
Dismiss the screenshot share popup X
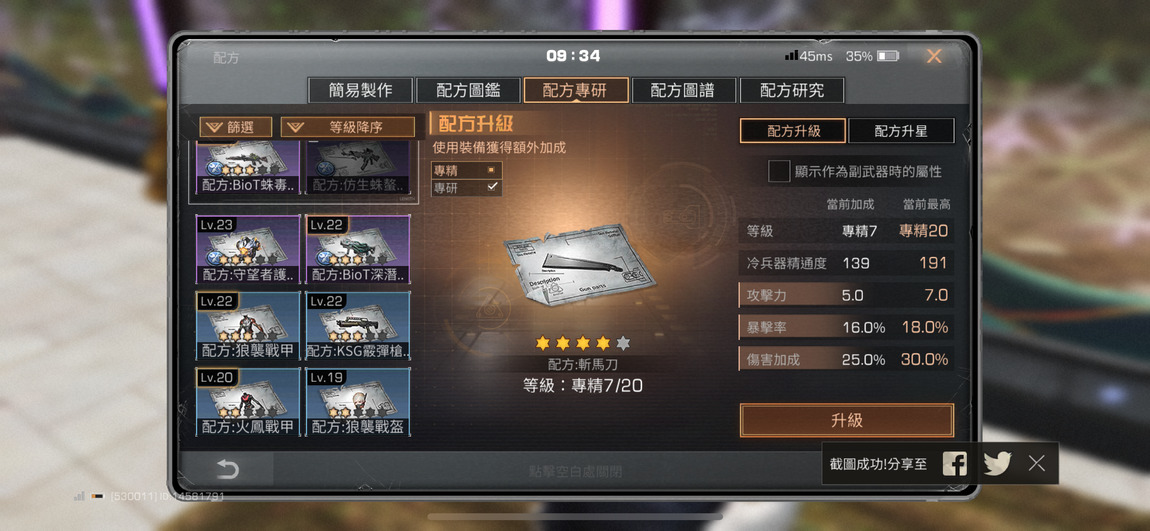click(1036, 463)
